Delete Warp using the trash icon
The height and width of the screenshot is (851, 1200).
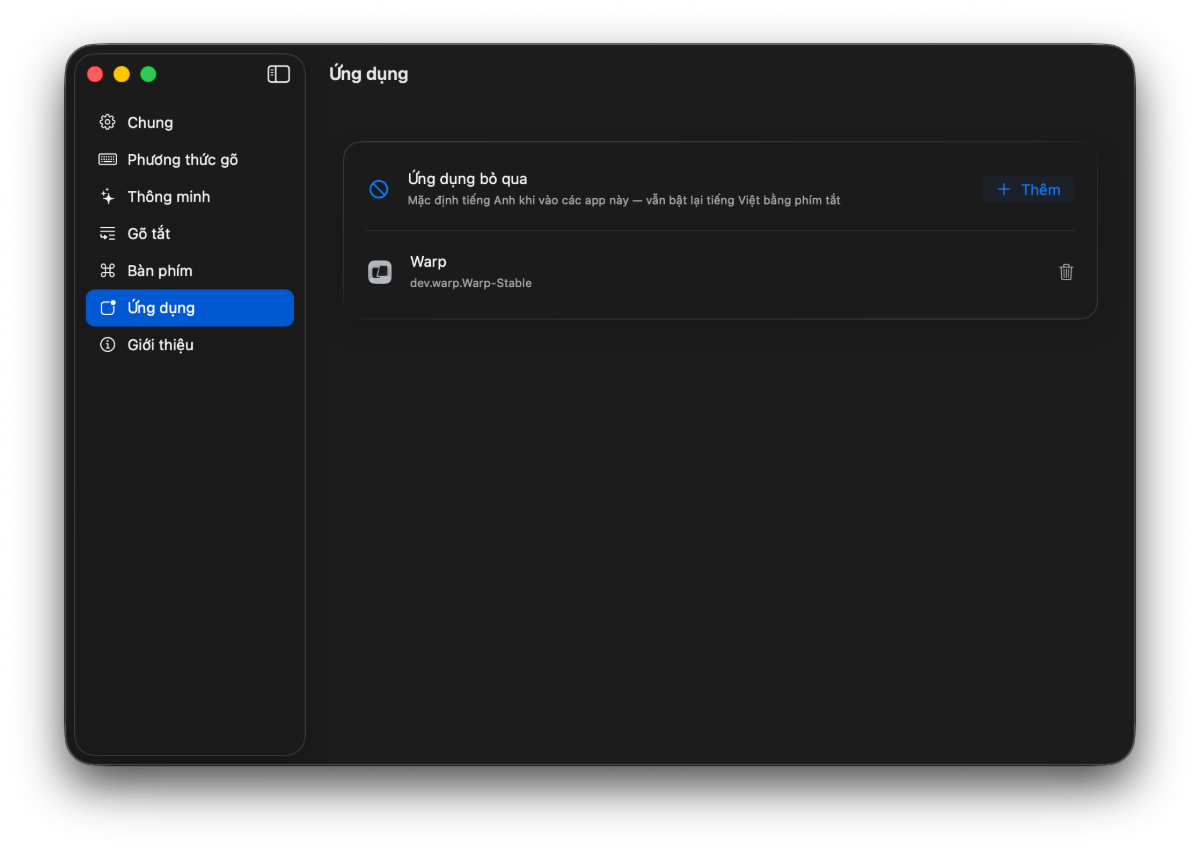[x=1066, y=272]
